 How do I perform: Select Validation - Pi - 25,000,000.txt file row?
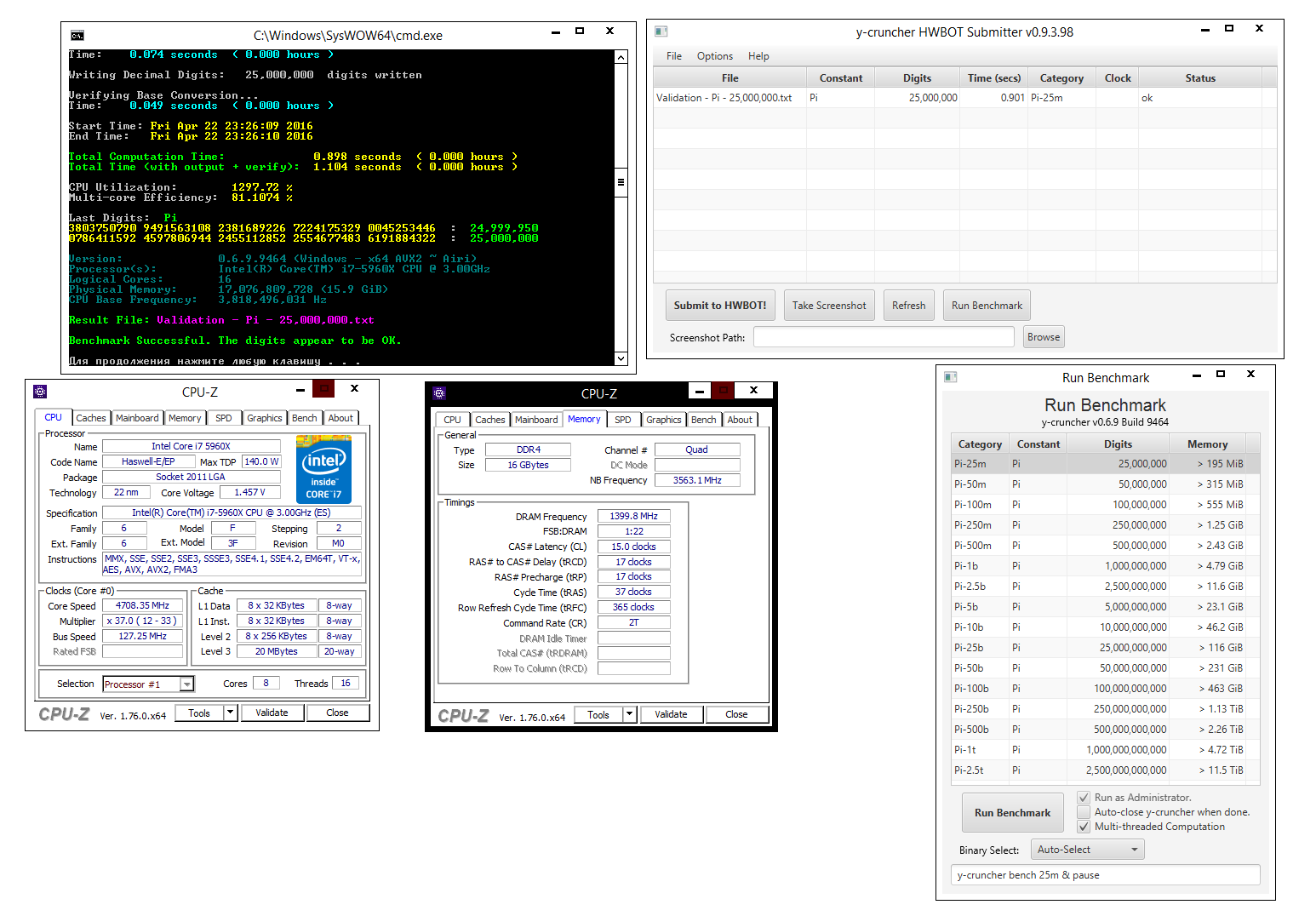pyautogui.click(x=964, y=98)
